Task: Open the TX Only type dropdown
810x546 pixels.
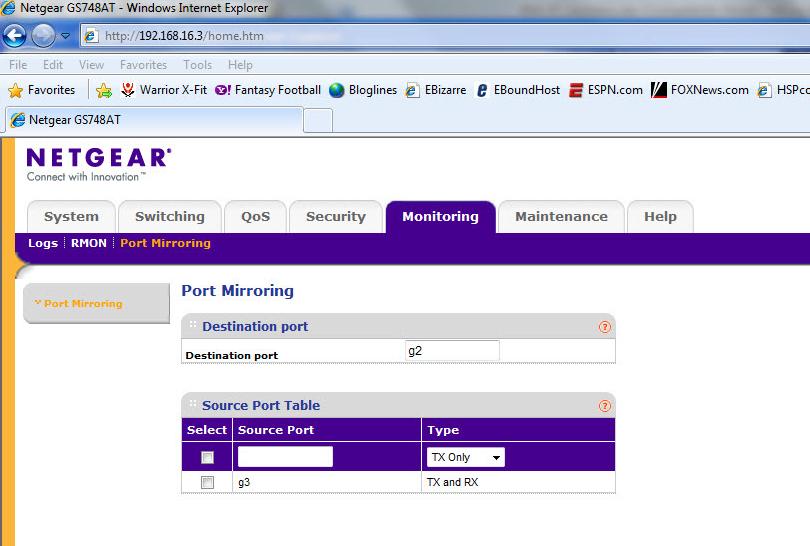Action: [465, 457]
